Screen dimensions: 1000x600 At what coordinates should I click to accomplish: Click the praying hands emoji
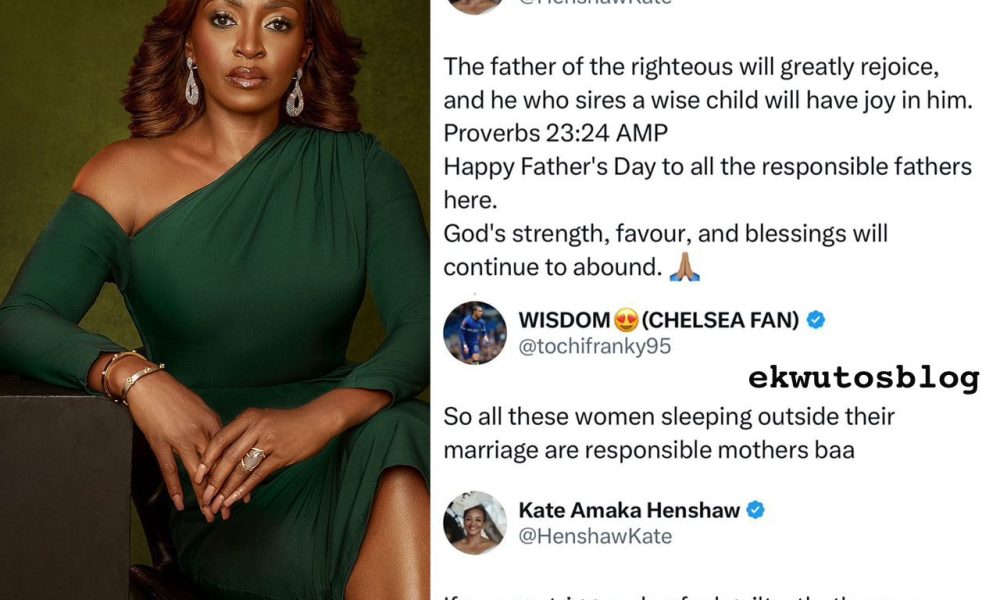click(x=684, y=267)
